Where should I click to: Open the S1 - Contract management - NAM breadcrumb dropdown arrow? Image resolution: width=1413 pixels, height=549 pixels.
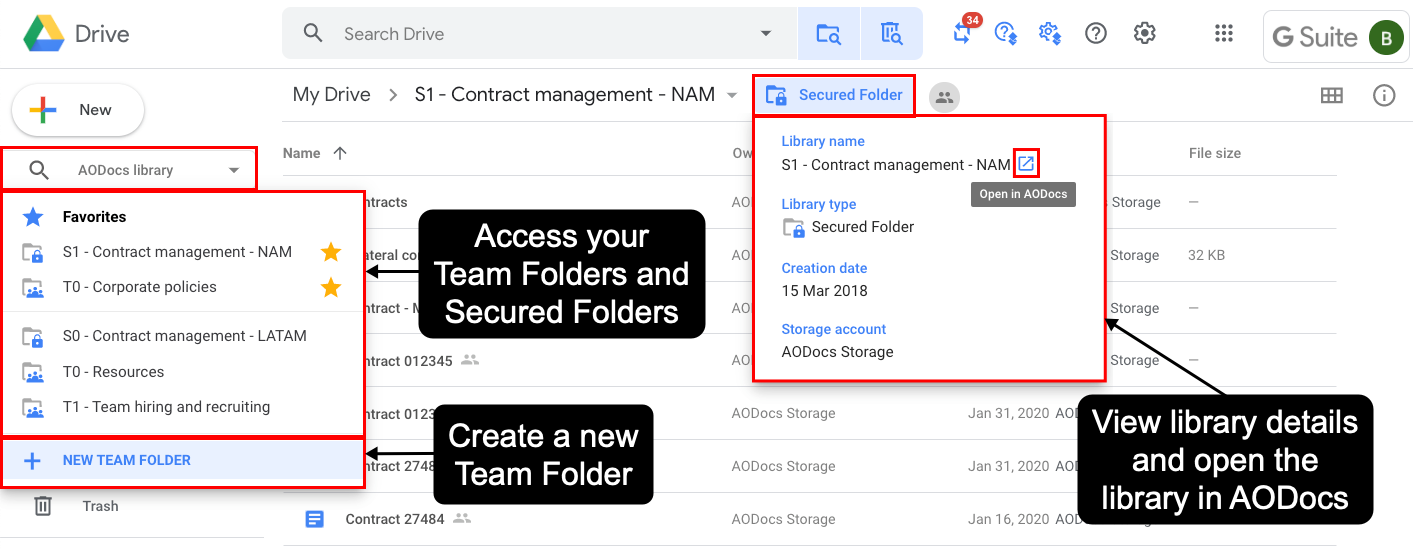(x=732, y=96)
